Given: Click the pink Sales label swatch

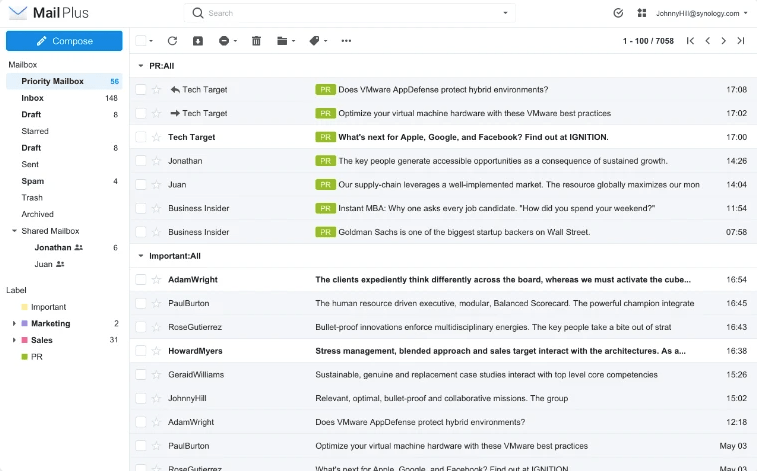Looking at the screenshot, I should [25, 340].
